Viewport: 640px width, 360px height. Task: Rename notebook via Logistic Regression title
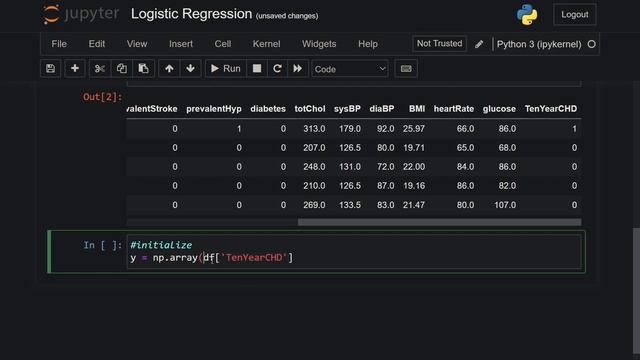[x=191, y=14]
